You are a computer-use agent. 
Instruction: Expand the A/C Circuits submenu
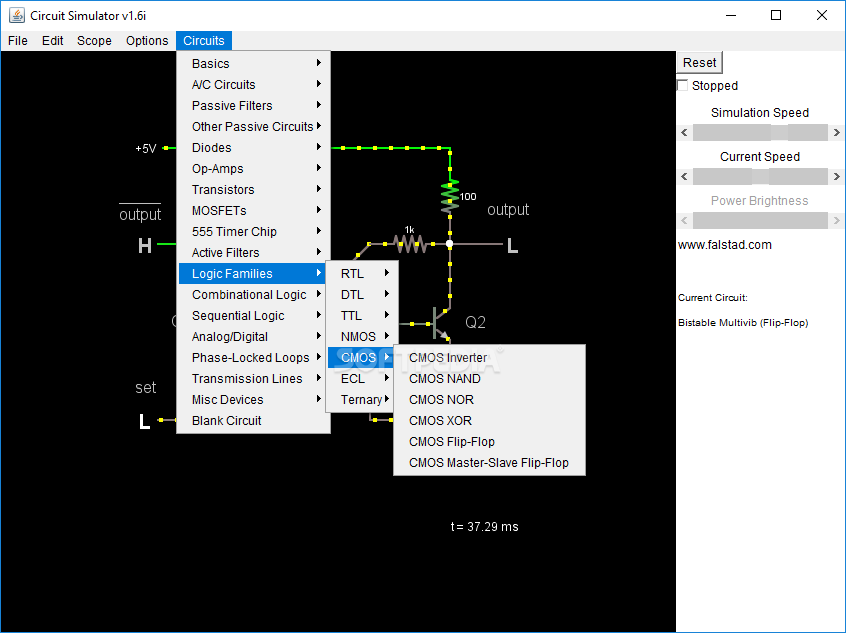253,85
